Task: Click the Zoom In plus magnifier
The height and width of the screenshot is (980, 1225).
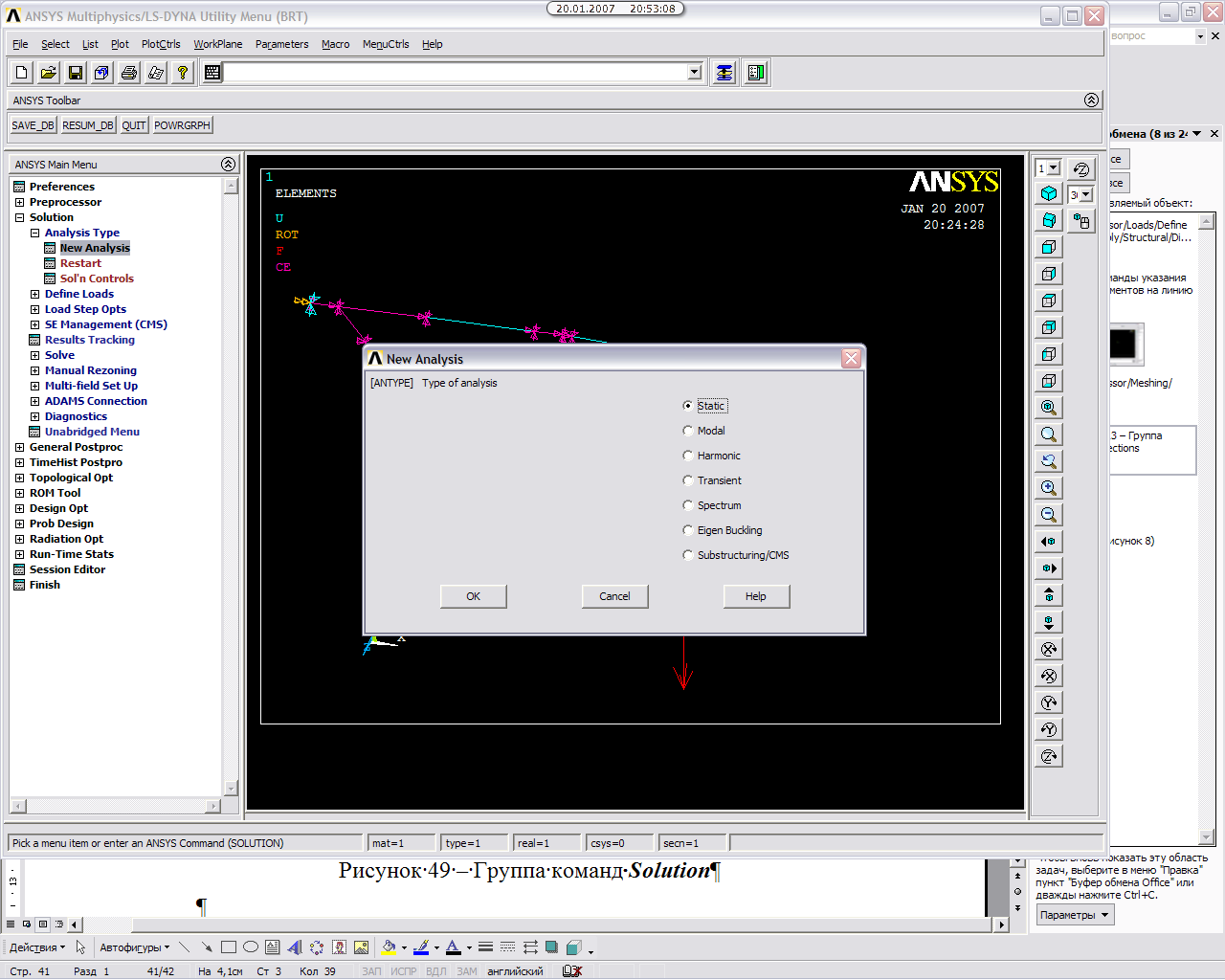Action: click(1049, 488)
